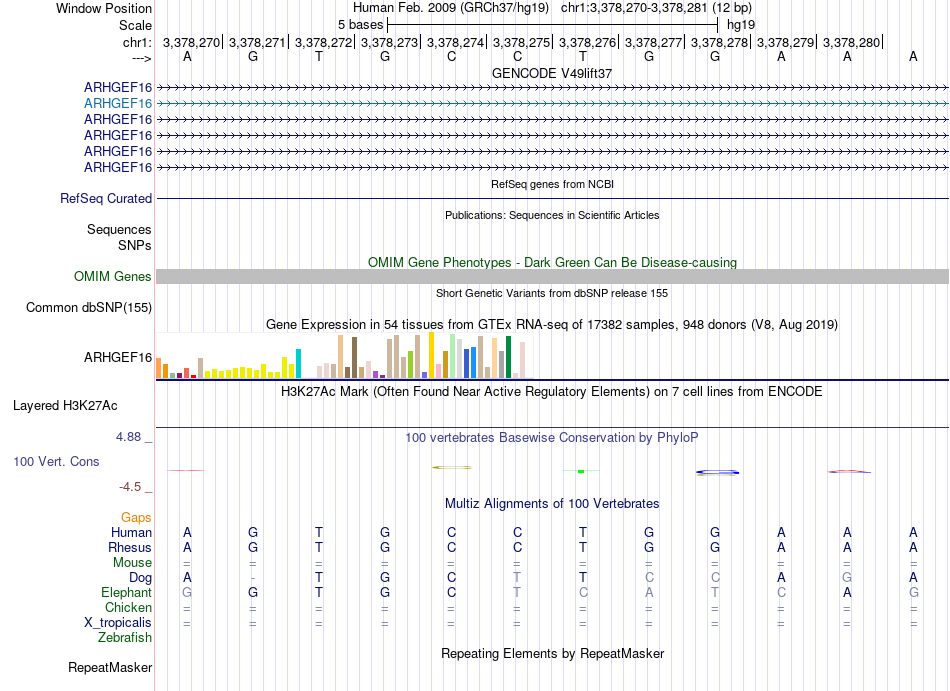The image size is (950, 691).
Task: Click the Elephant alignment row label
Action: 126,593
